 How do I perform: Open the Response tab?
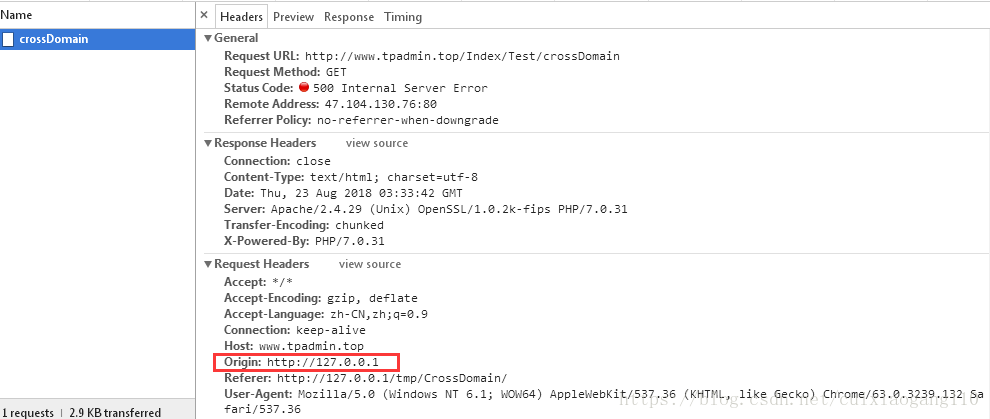349,17
